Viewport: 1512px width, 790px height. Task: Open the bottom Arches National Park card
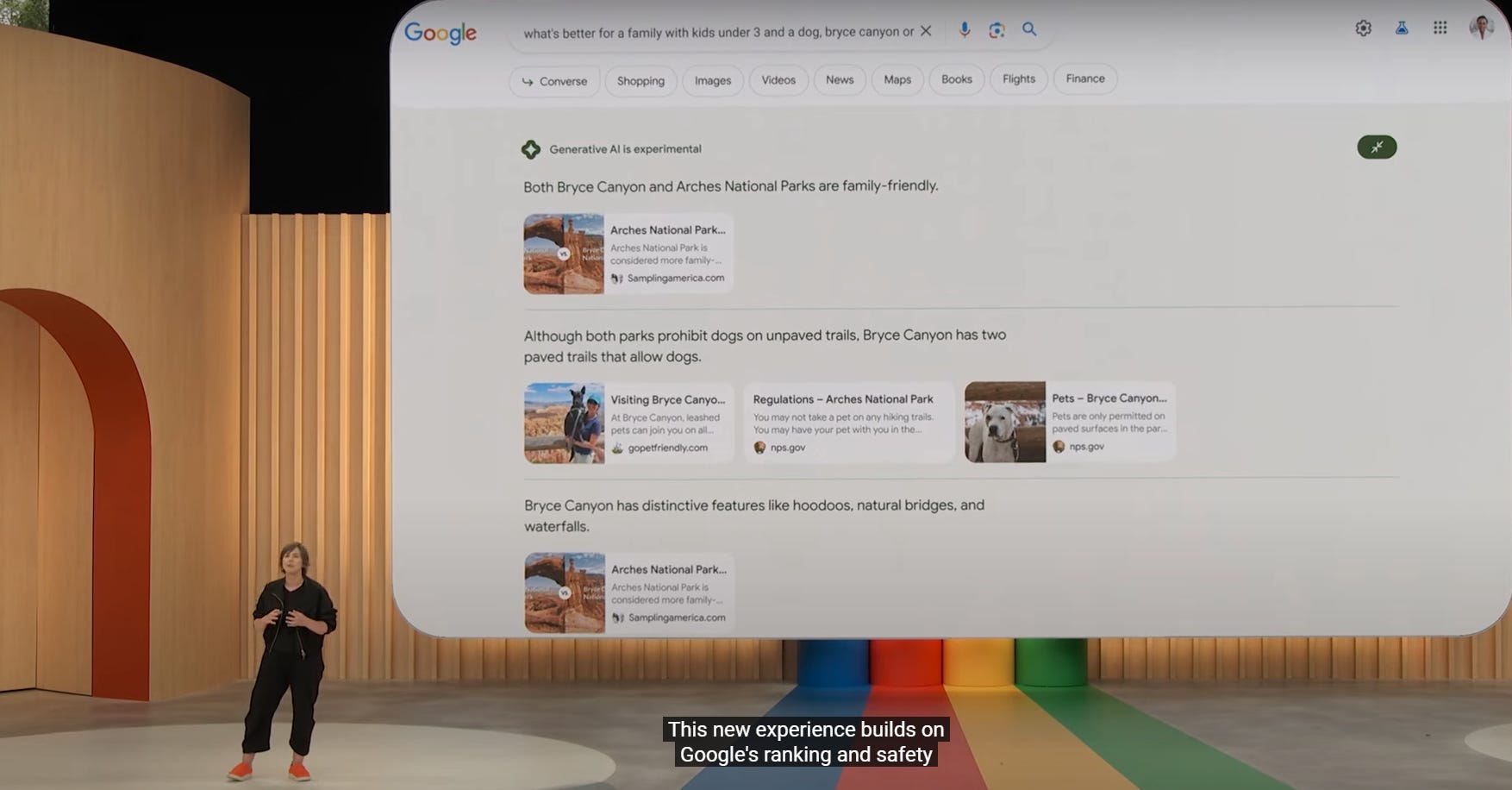point(629,593)
